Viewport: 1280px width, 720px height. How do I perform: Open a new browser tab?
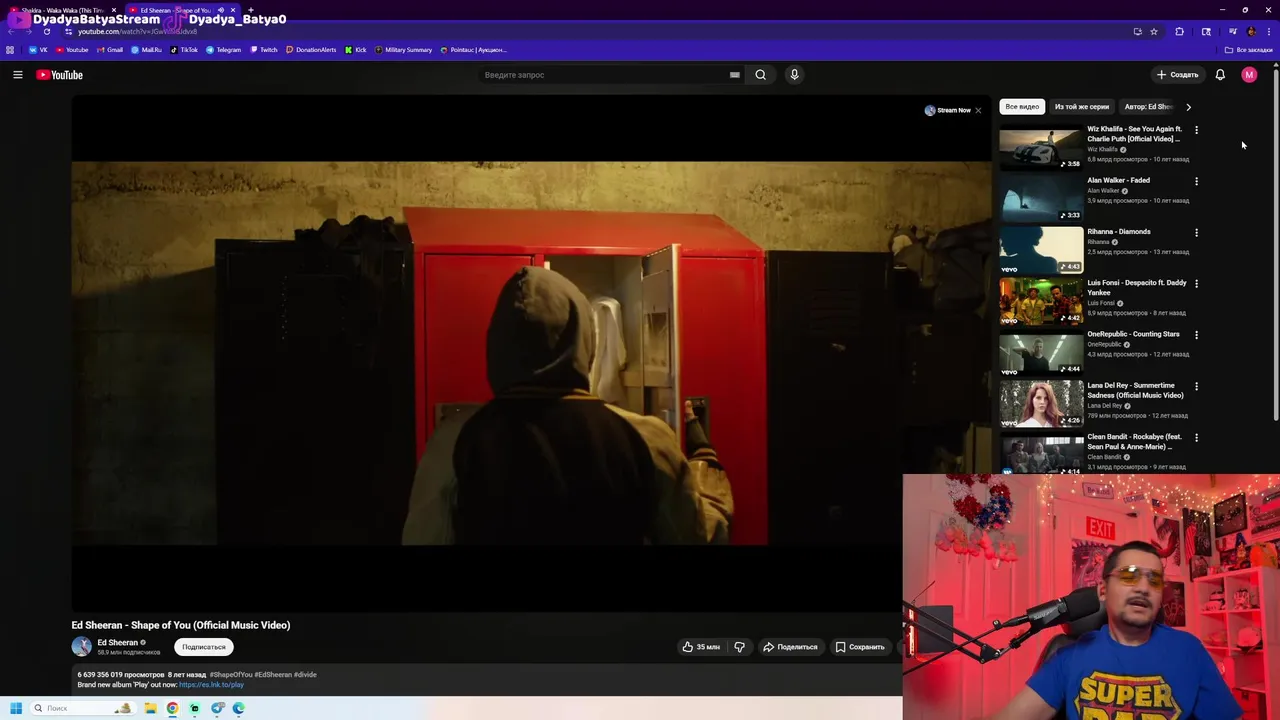point(250,10)
